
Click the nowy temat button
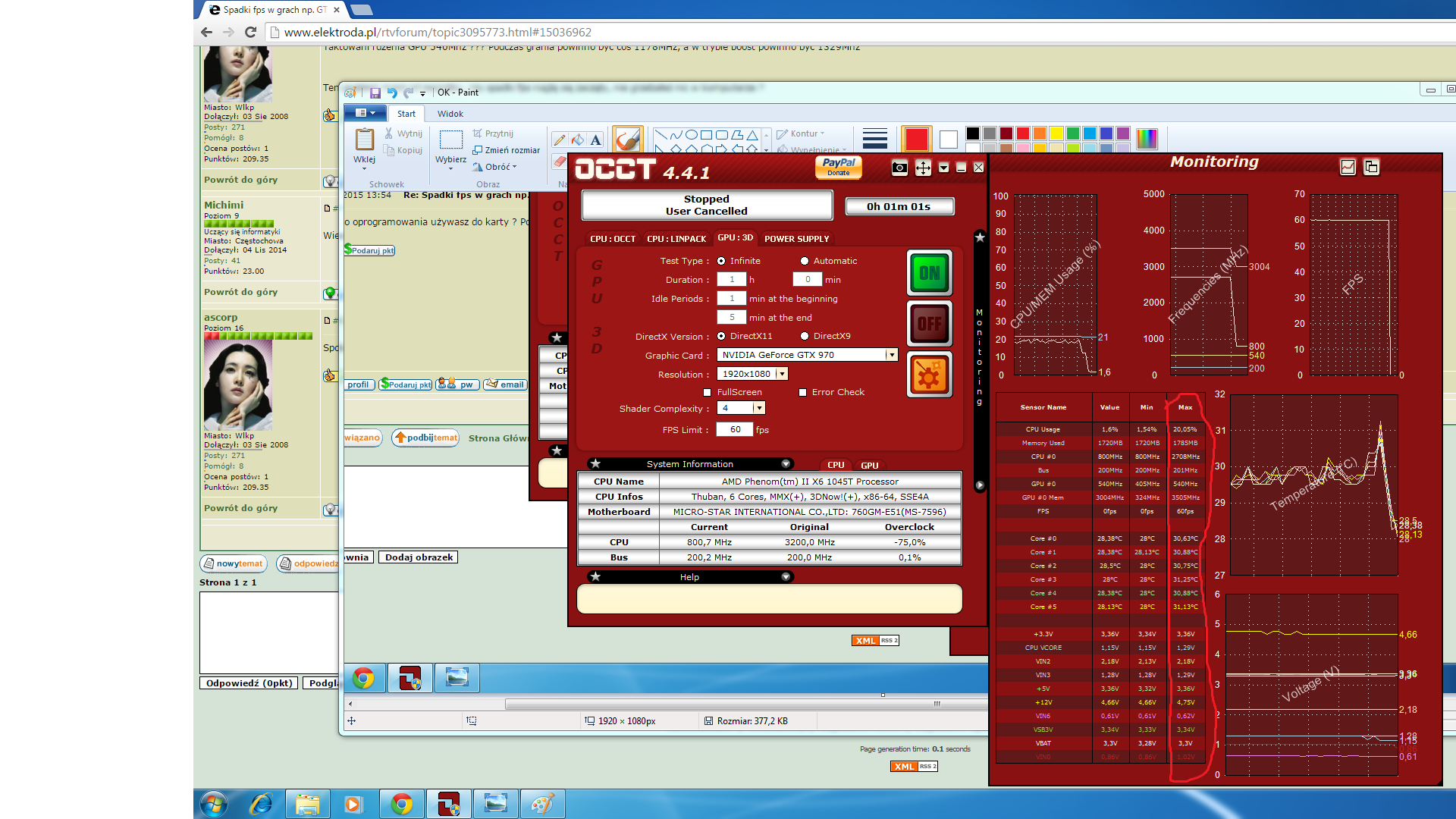click(x=234, y=563)
